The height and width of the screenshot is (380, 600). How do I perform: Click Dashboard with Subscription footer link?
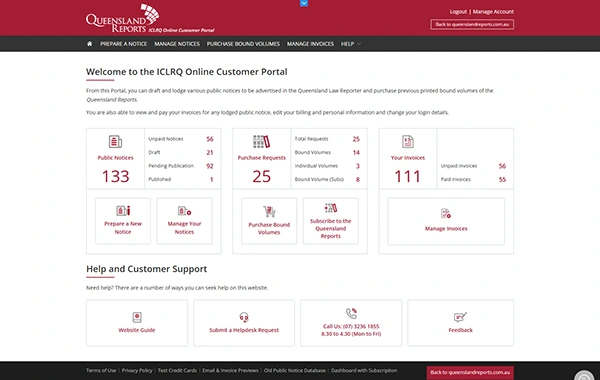point(364,370)
